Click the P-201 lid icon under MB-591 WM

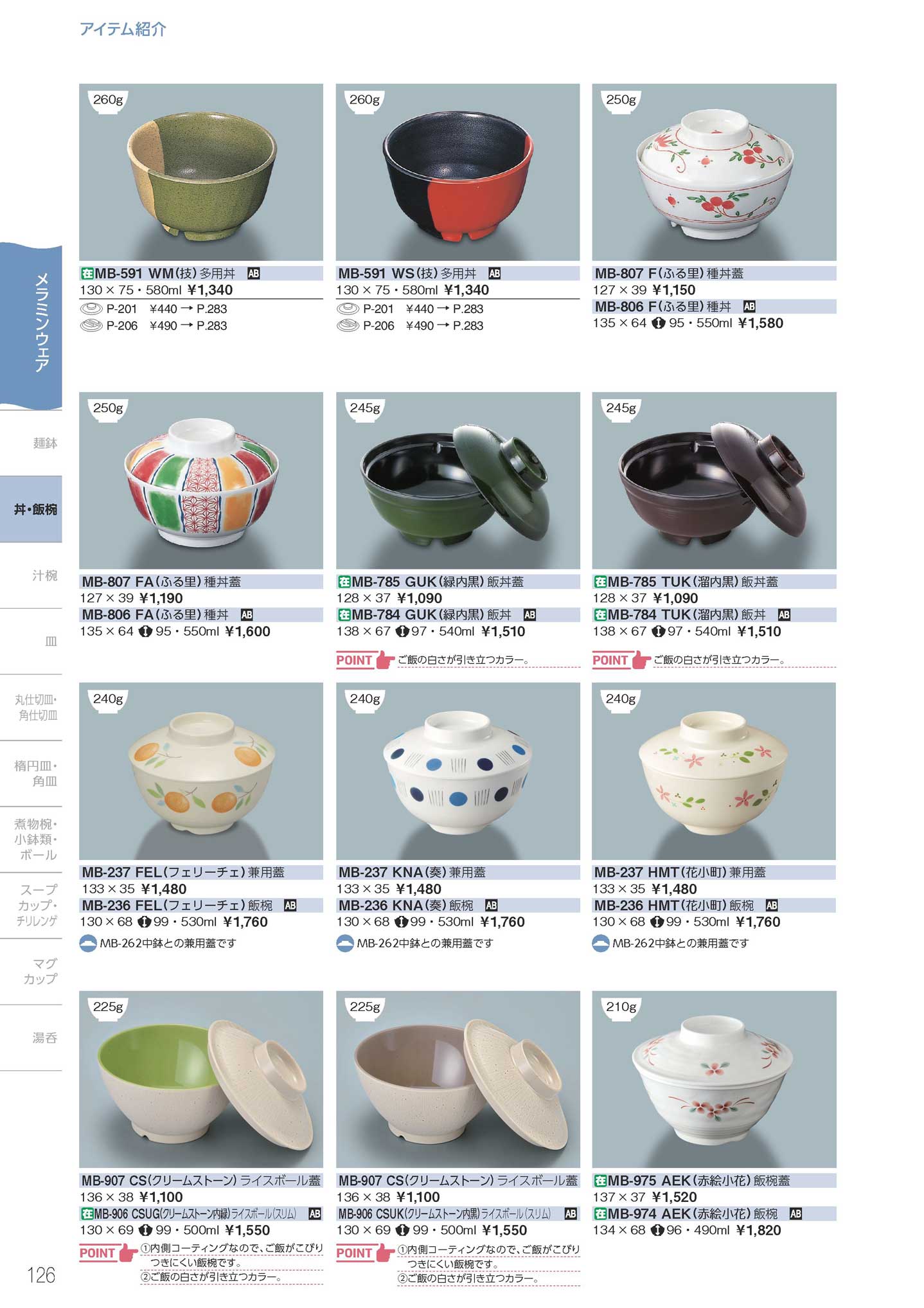(x=91, y=309)
